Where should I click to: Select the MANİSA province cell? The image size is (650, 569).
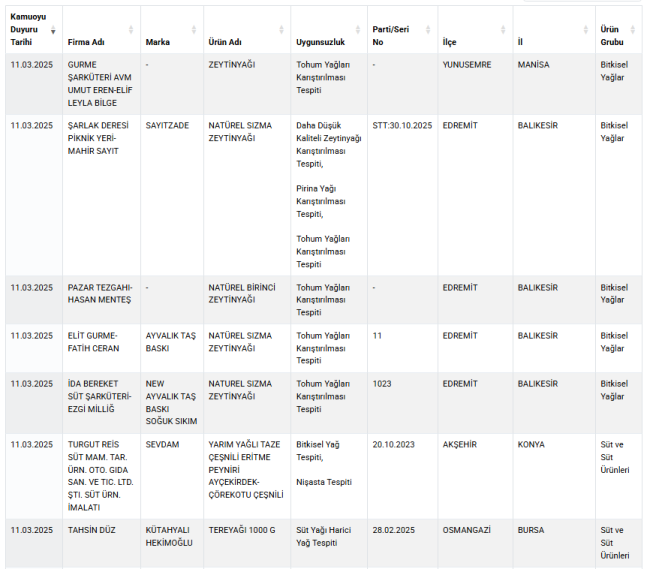[534, 65]
